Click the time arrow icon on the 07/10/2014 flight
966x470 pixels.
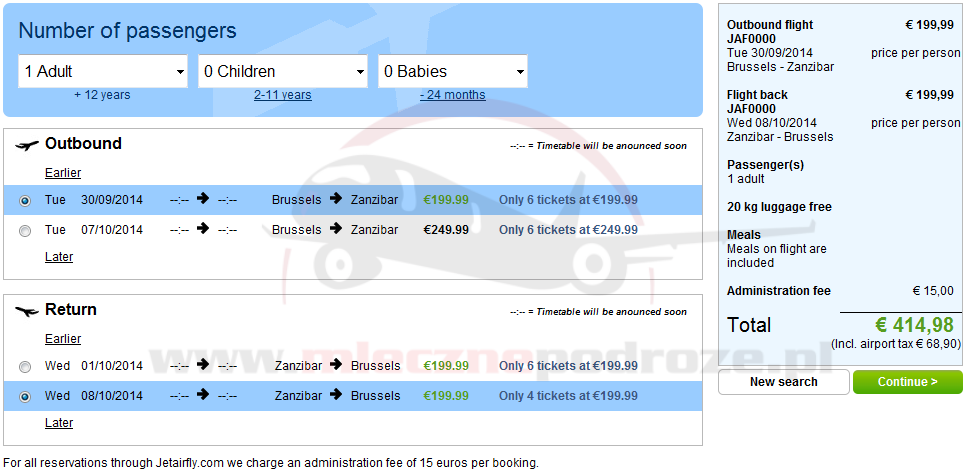click(203, 229)
